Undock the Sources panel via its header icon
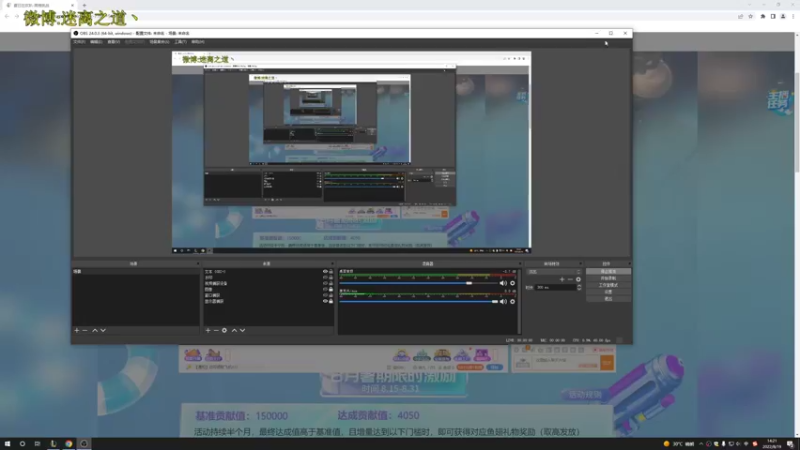800x450 pixels. pyautogui.click(x=332, y=264)
